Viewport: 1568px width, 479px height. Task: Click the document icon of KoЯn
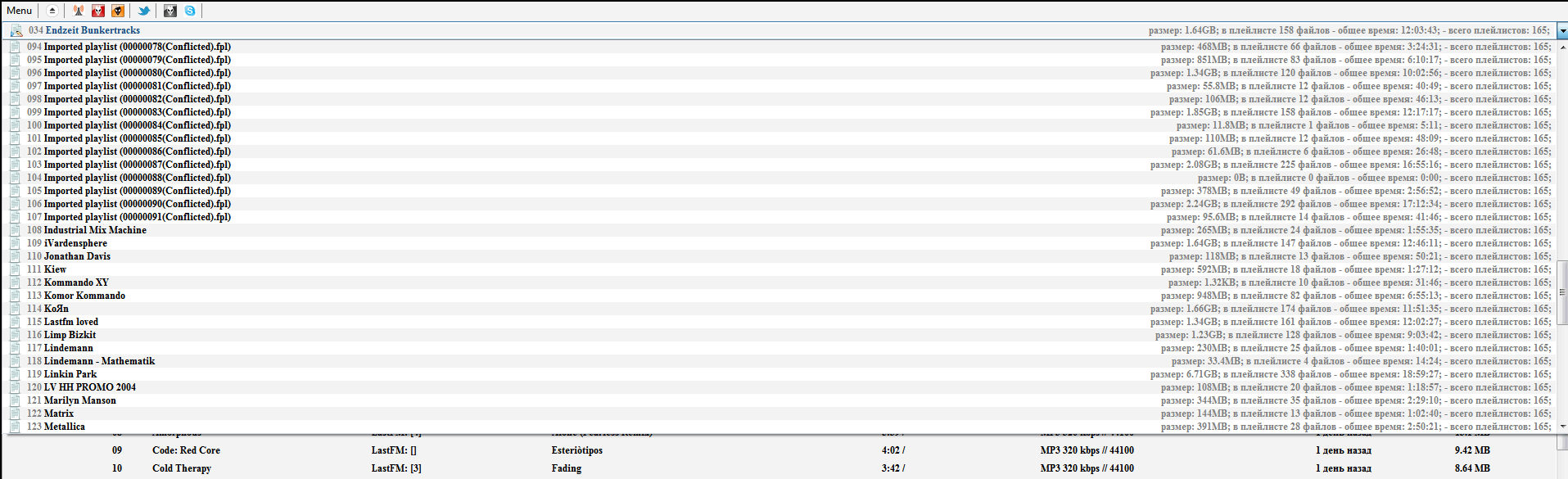(15, 309)
